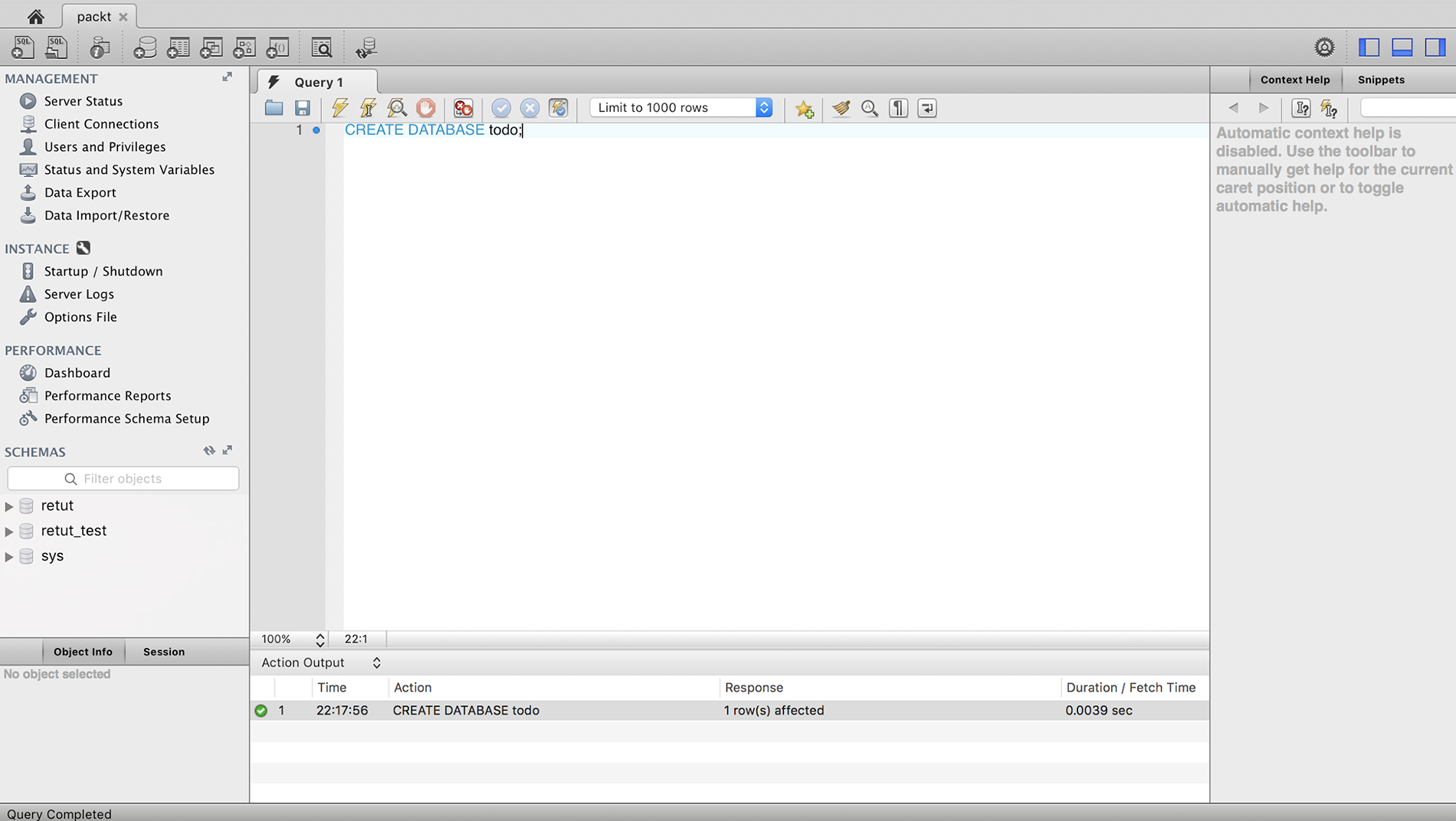Execute the query with the lightning bolt icon
1456x821 pixels.
pos(339,108)
